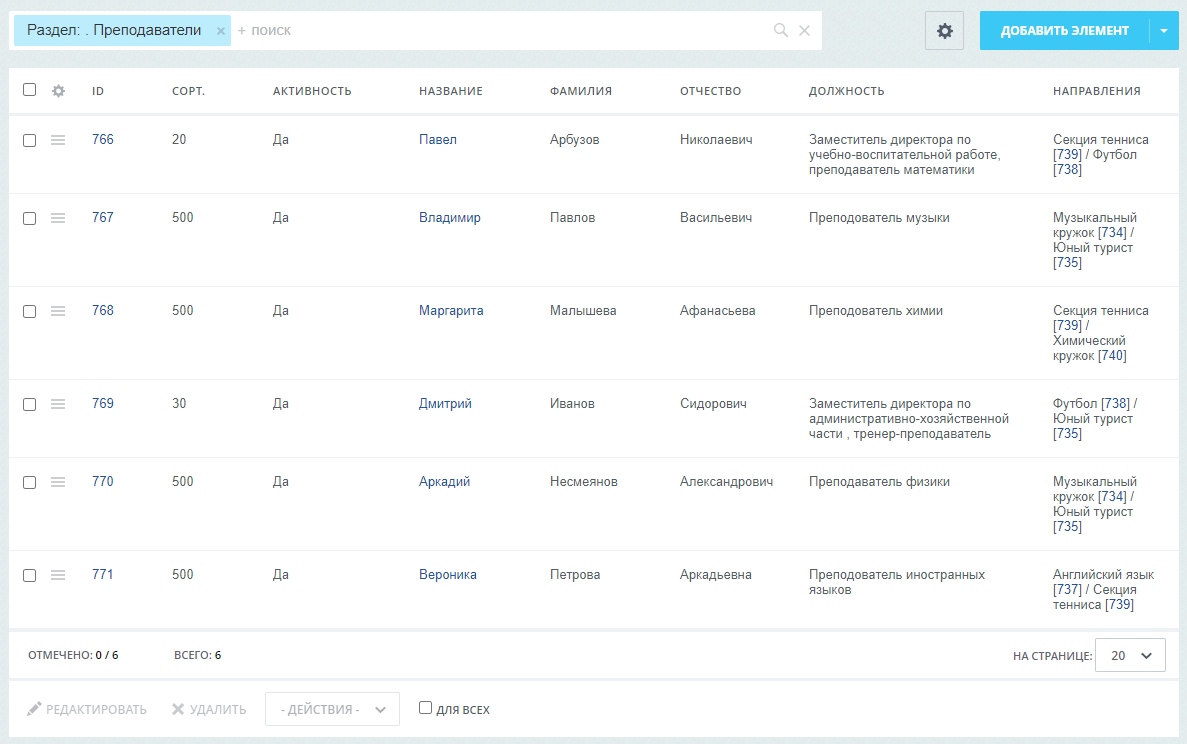Click the Аркадьевна patronymic cell
This screenshot has height=744, width=1187.
coord(715,574)
